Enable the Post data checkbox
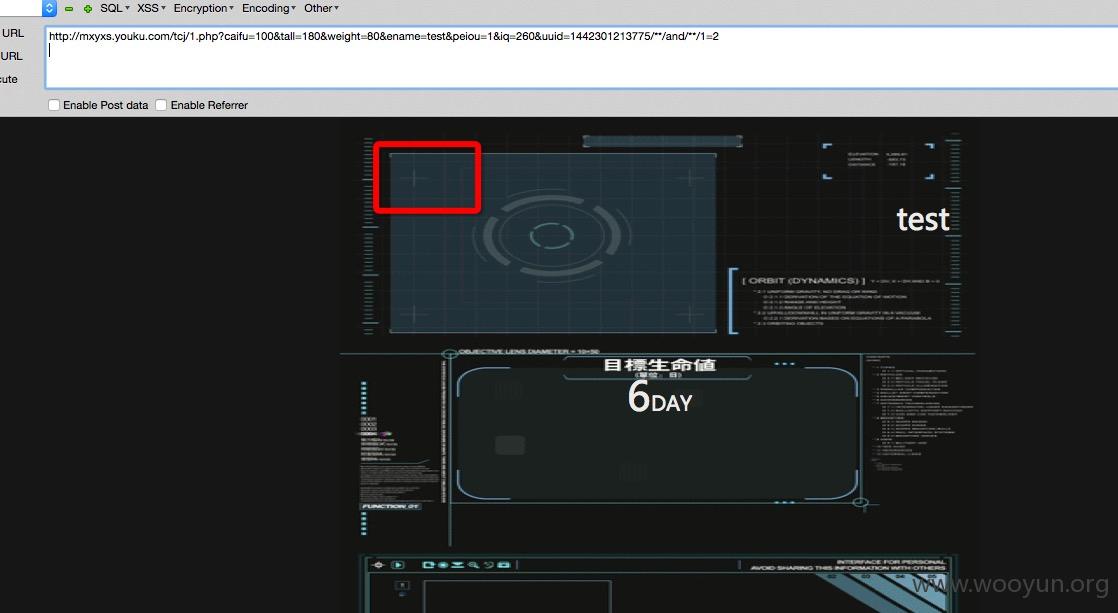 click(53, 105)
